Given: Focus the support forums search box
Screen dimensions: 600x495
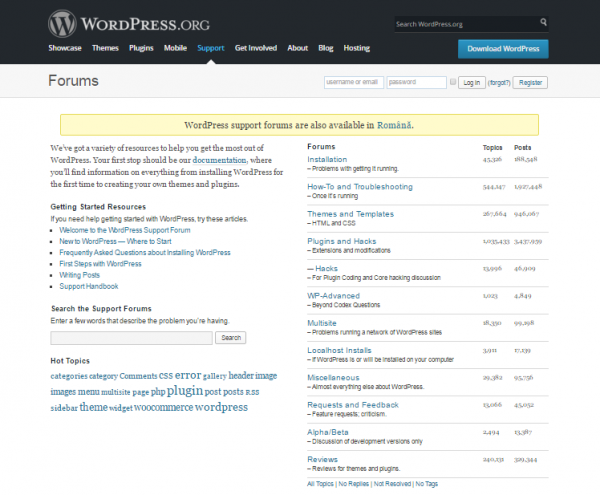Looking at the screenshot, I should click(131, 338).
